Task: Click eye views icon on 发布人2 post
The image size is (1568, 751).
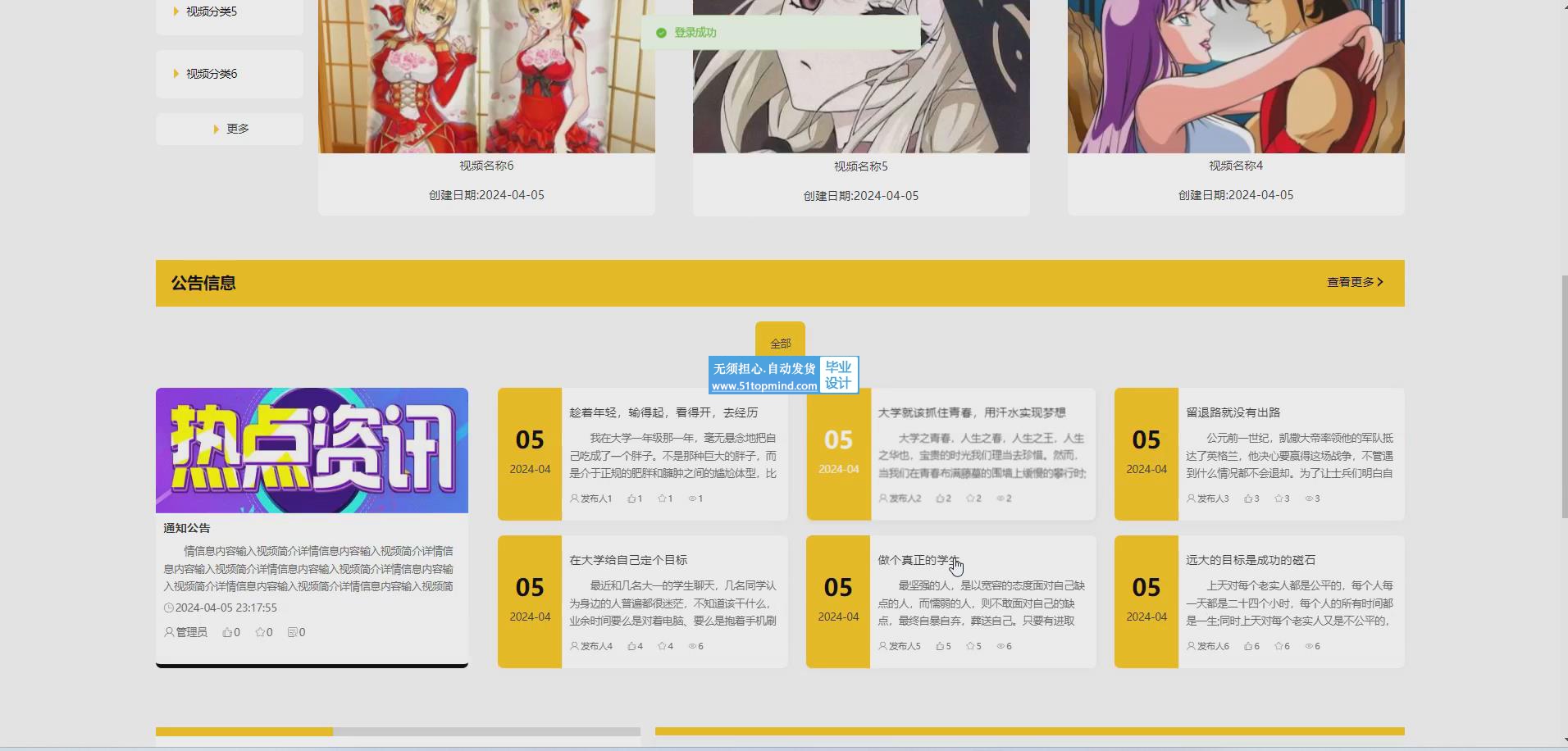Action: 1001,498
